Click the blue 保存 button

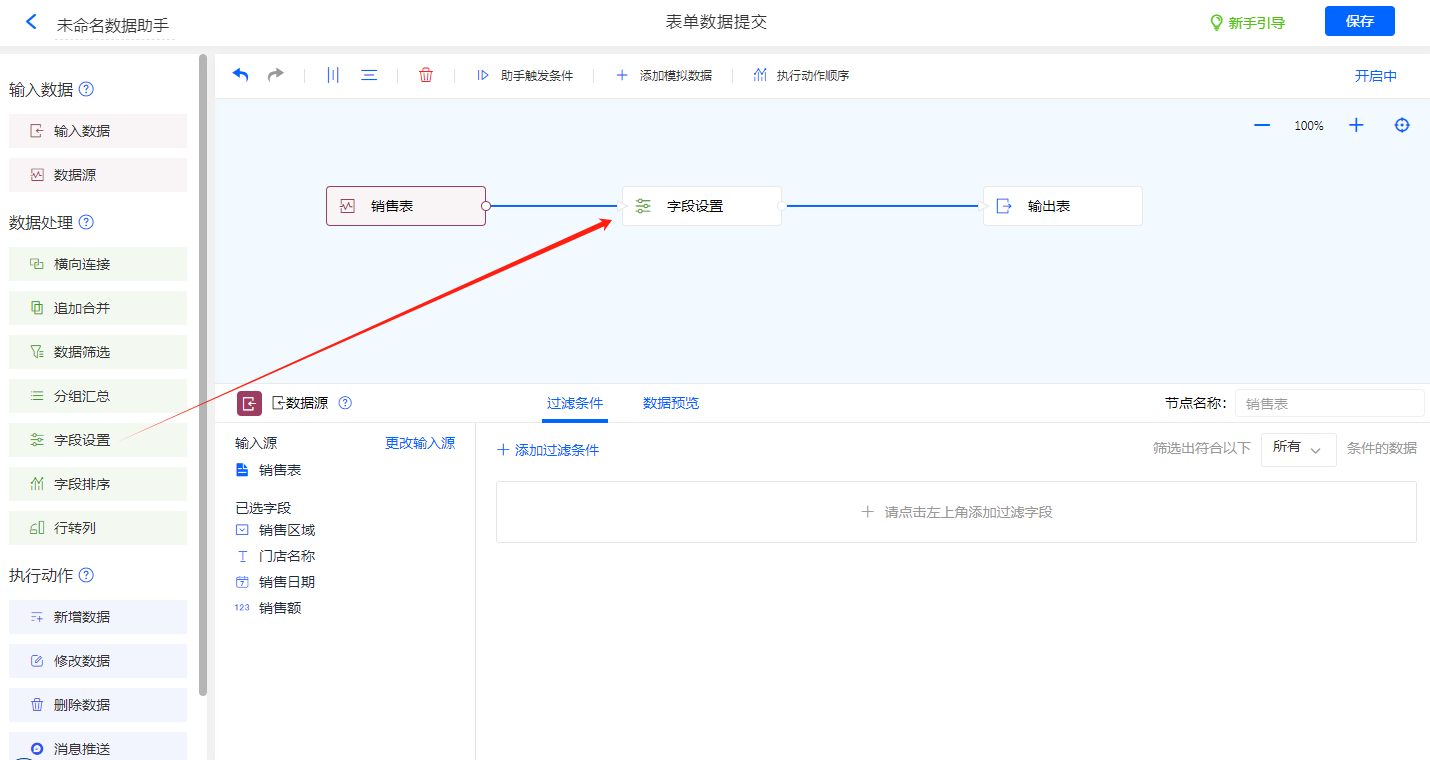click(x=1359, y=21)
